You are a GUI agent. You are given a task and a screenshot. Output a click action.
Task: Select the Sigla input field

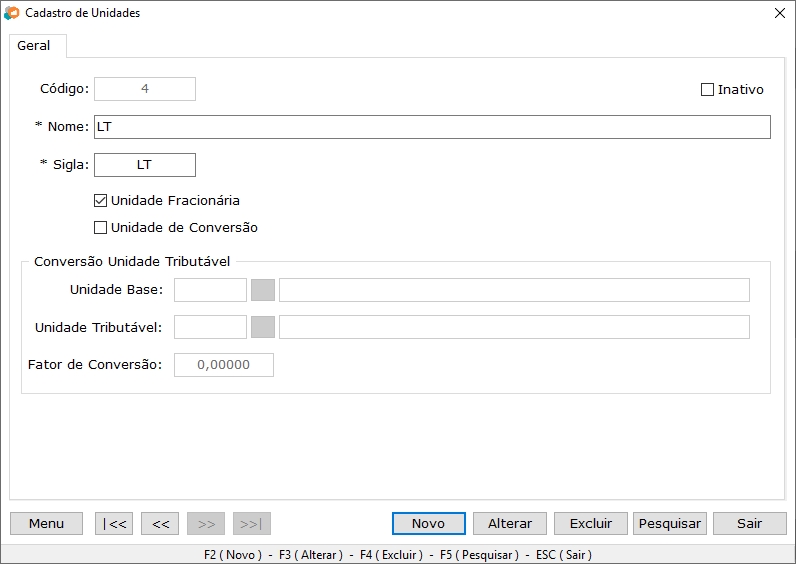pos(145,164)
